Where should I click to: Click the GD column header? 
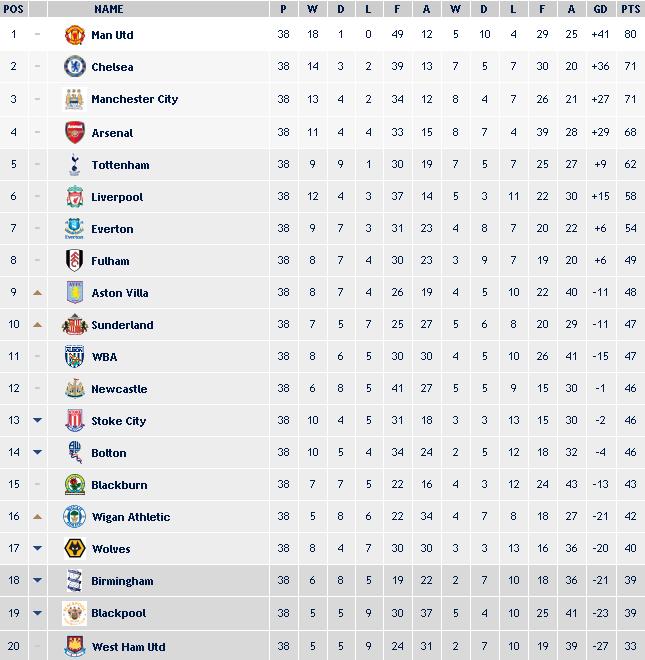coord(600,9)
